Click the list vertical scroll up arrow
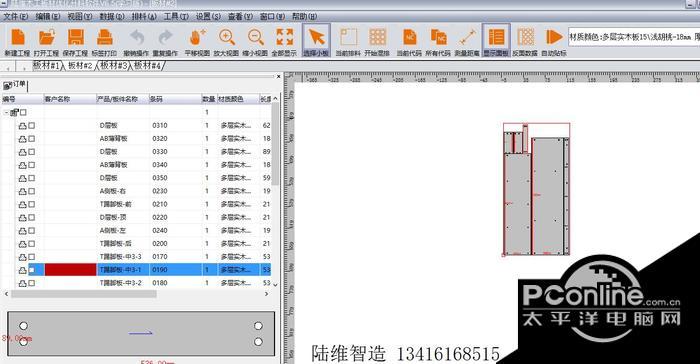Screen dimensions: 700x364 (x=275, y=99)
